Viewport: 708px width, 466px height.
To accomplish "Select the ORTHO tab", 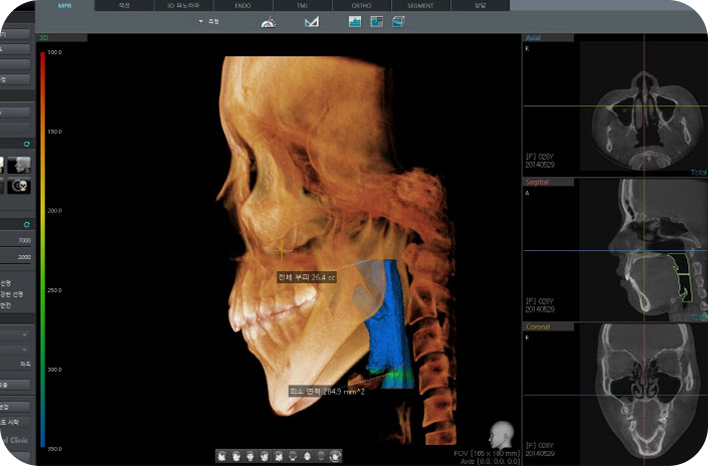I will coord(361,5).
